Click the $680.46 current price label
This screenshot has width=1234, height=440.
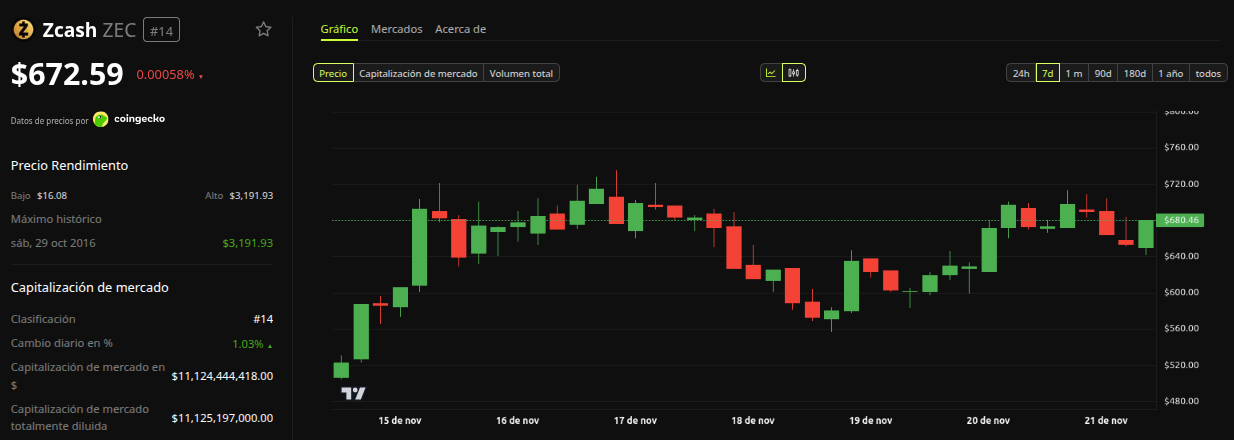[1182, 220]
